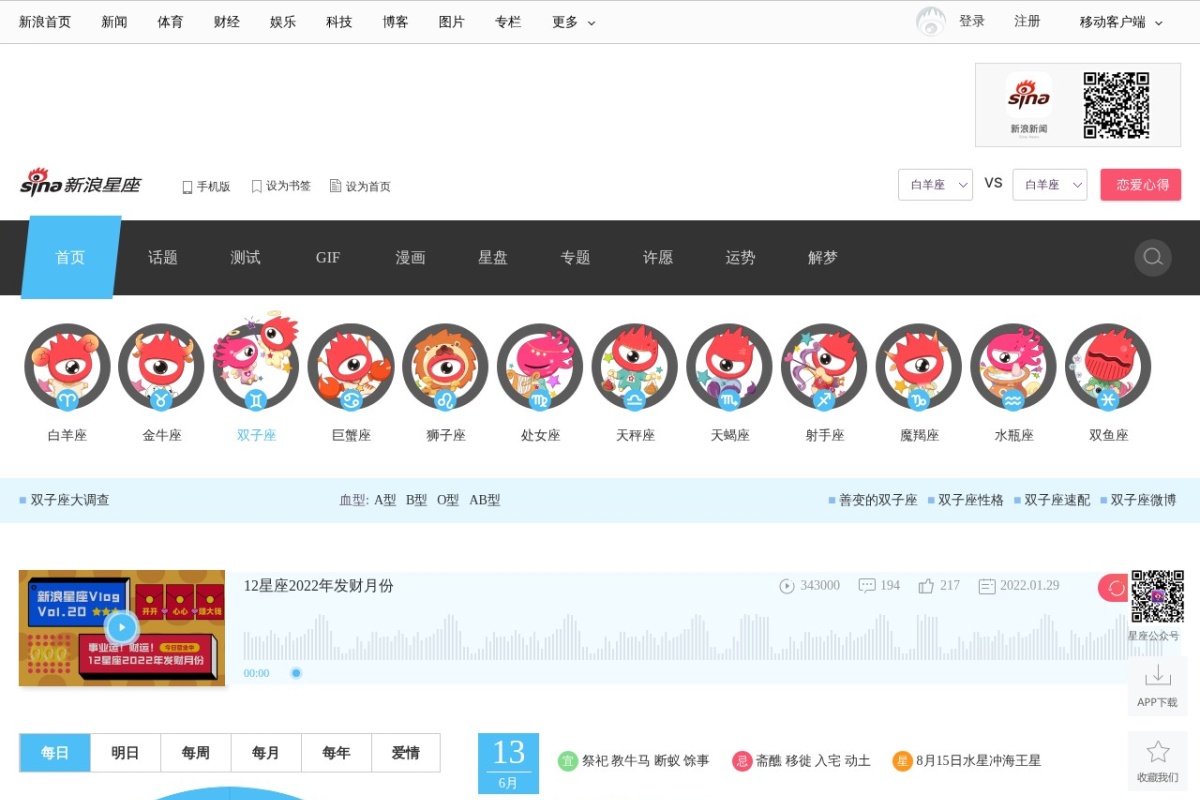The height and width of the screenshot is (800, 1200).
Task: Open the 解梦 nav tab
Action: [823, 257]
